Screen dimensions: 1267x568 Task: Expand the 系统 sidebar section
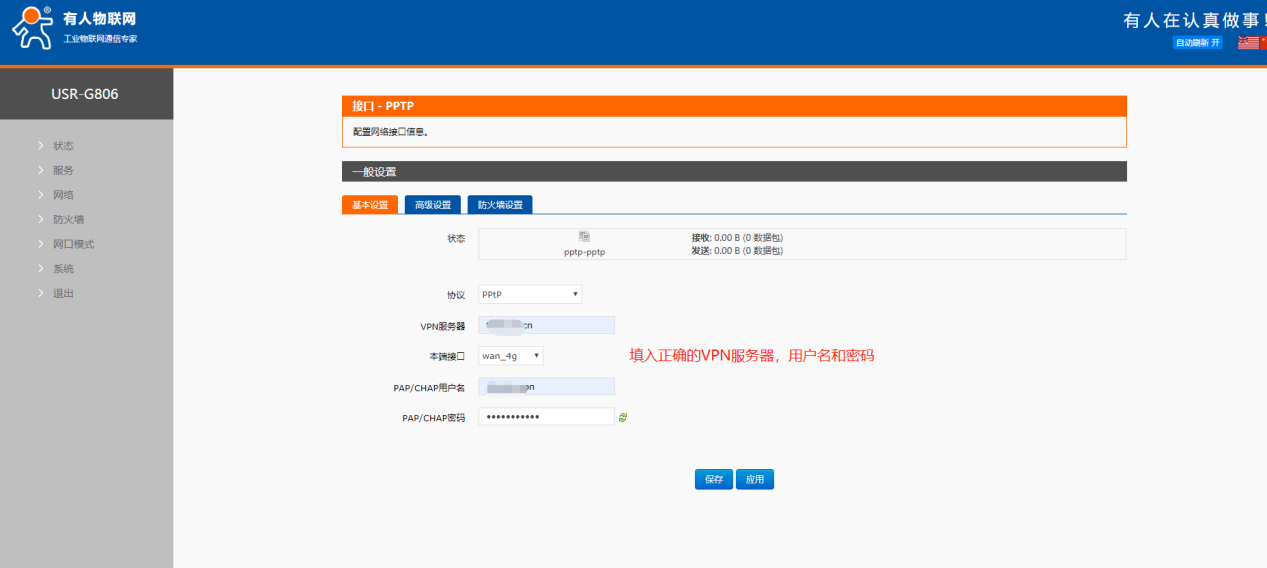coord(63,269)
